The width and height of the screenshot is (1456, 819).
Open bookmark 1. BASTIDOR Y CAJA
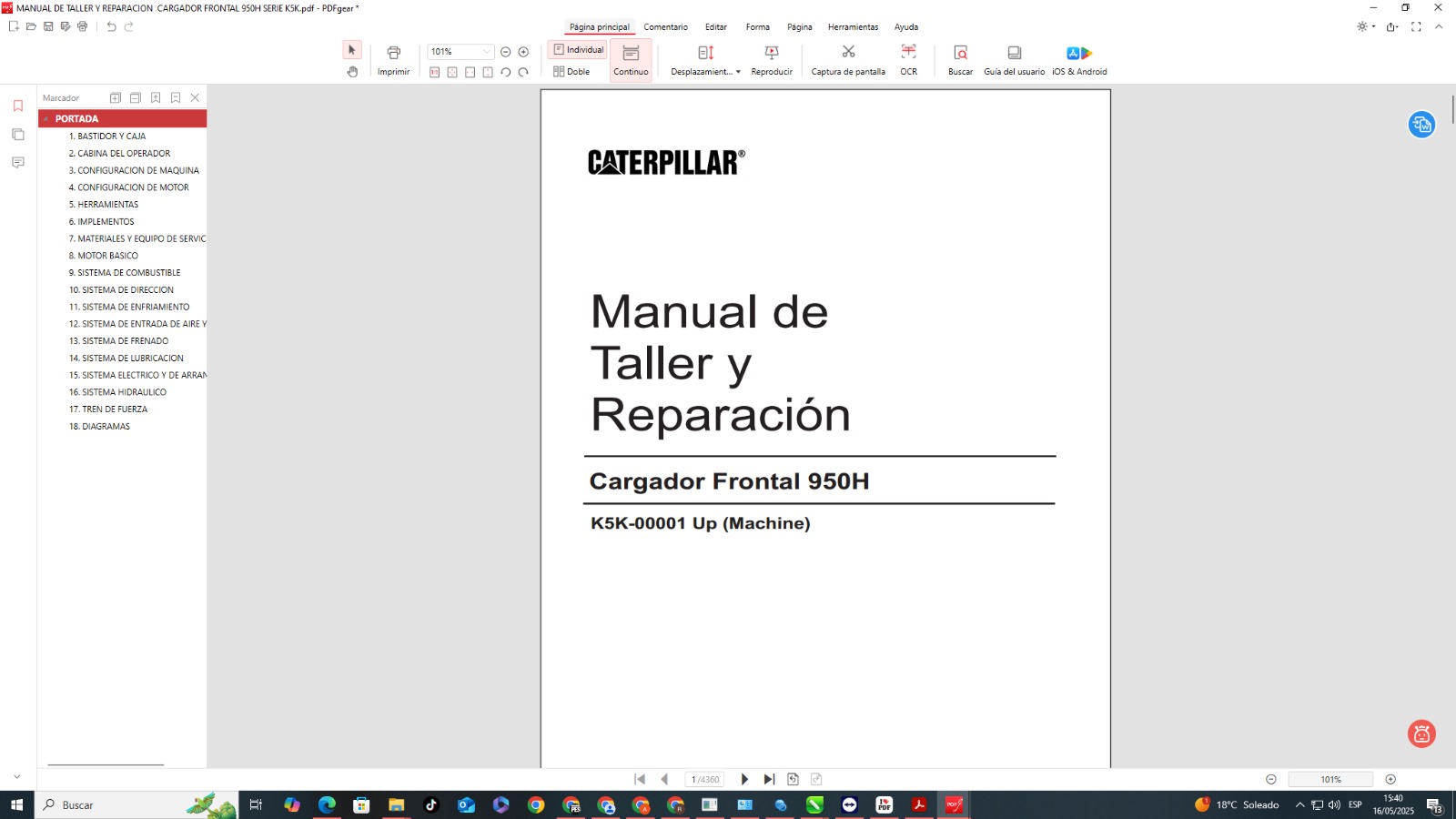click(107, 136)
